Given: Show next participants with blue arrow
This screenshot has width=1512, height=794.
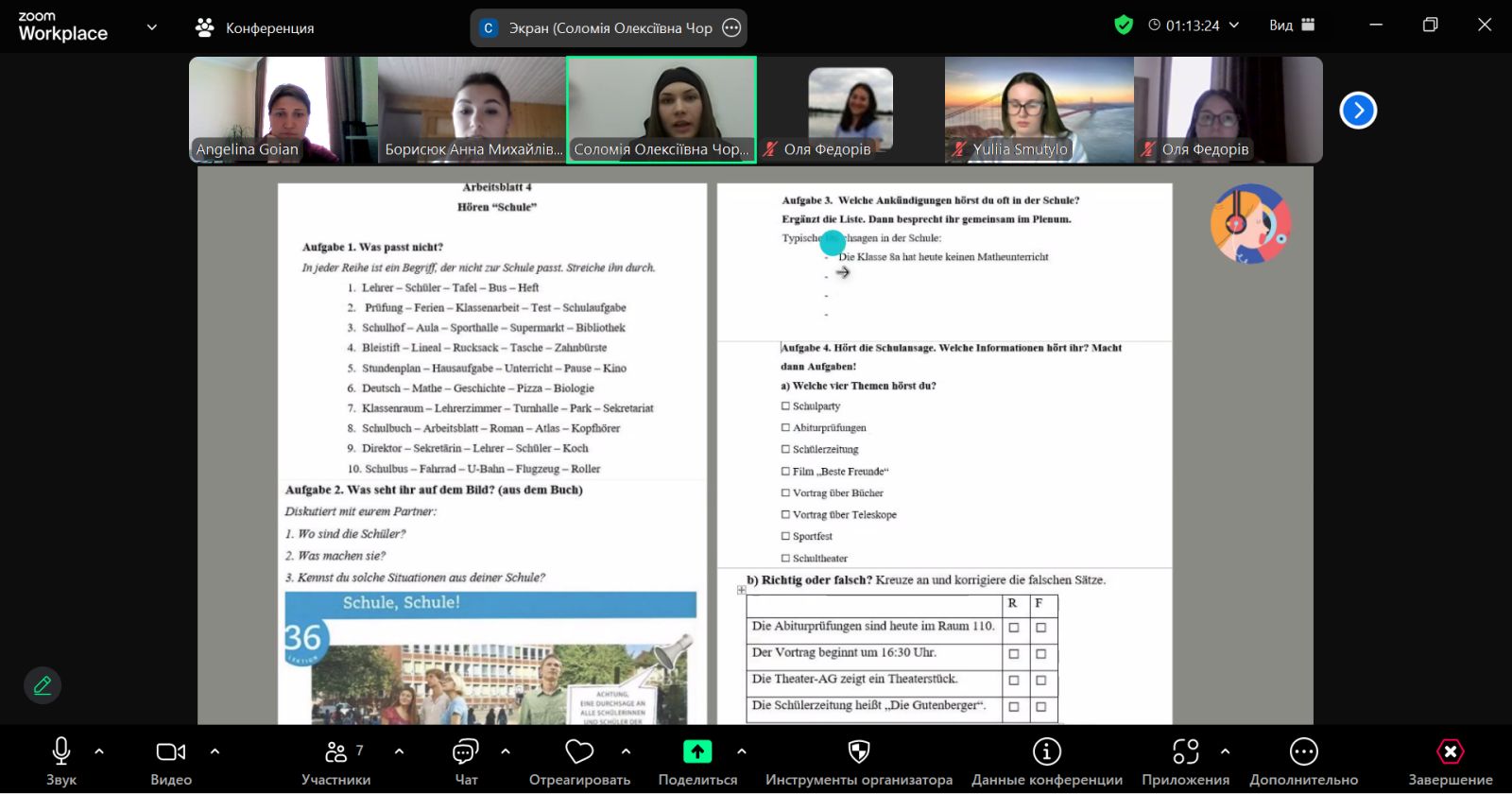Looking at the screenshot, I should coord(1358,111).
